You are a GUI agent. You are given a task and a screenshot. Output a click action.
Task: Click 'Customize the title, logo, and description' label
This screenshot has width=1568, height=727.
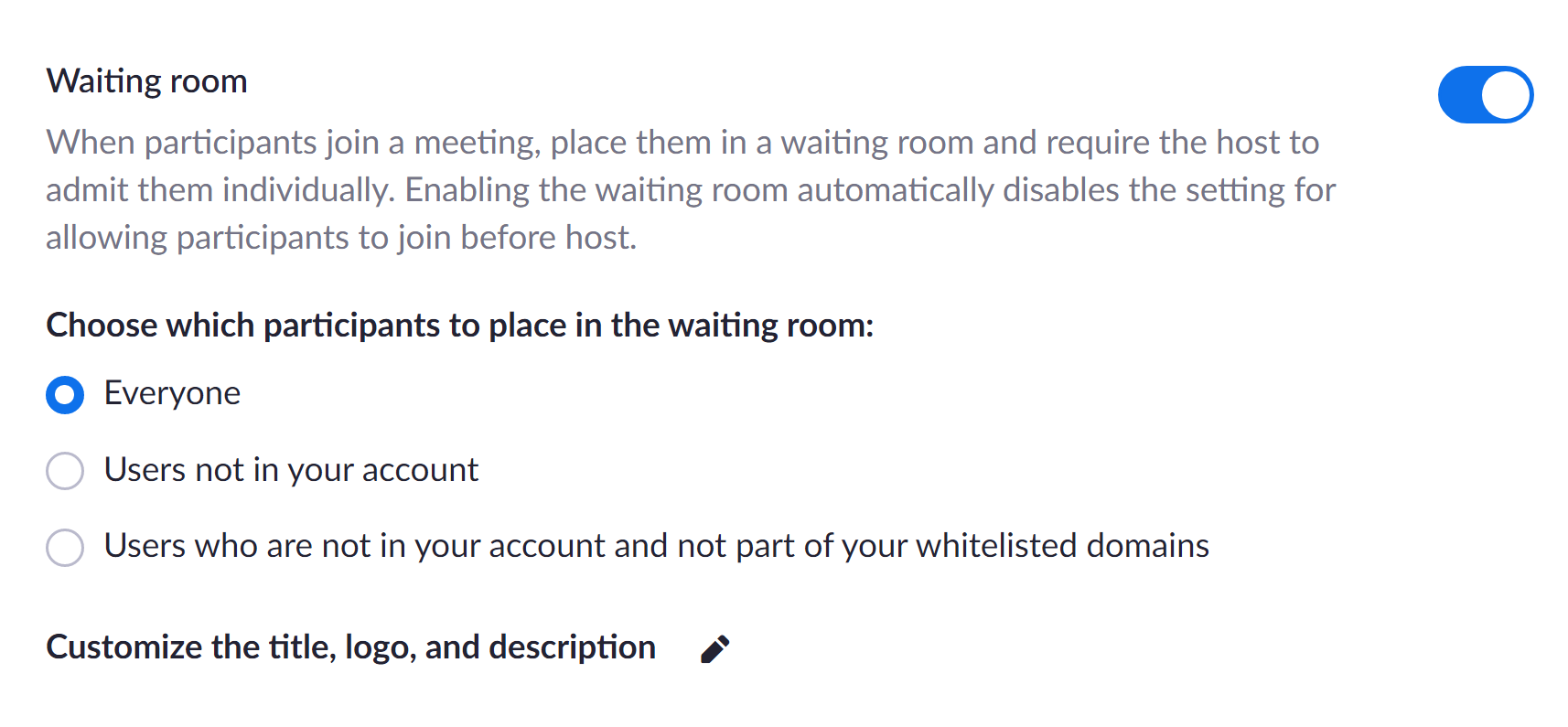pos(351,647)
